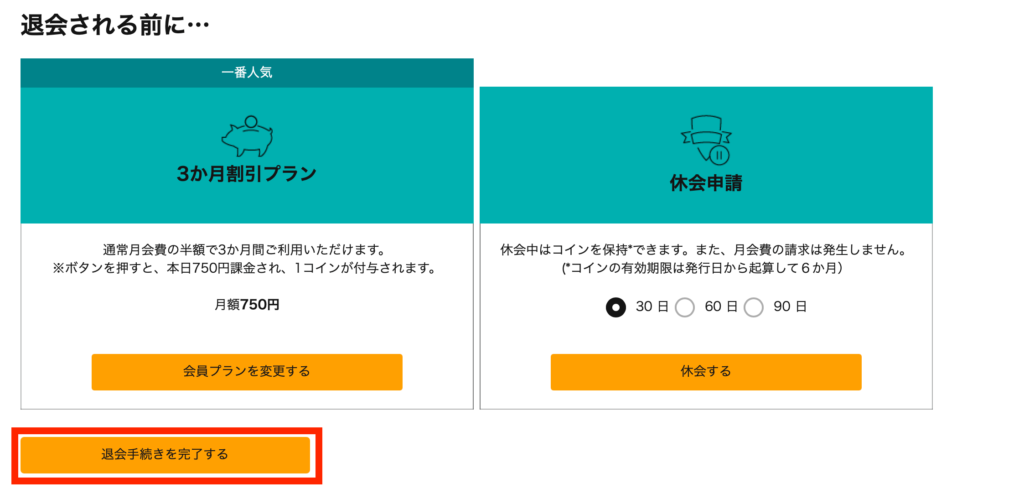Click the 一番人気 banner label

(247, 72)
